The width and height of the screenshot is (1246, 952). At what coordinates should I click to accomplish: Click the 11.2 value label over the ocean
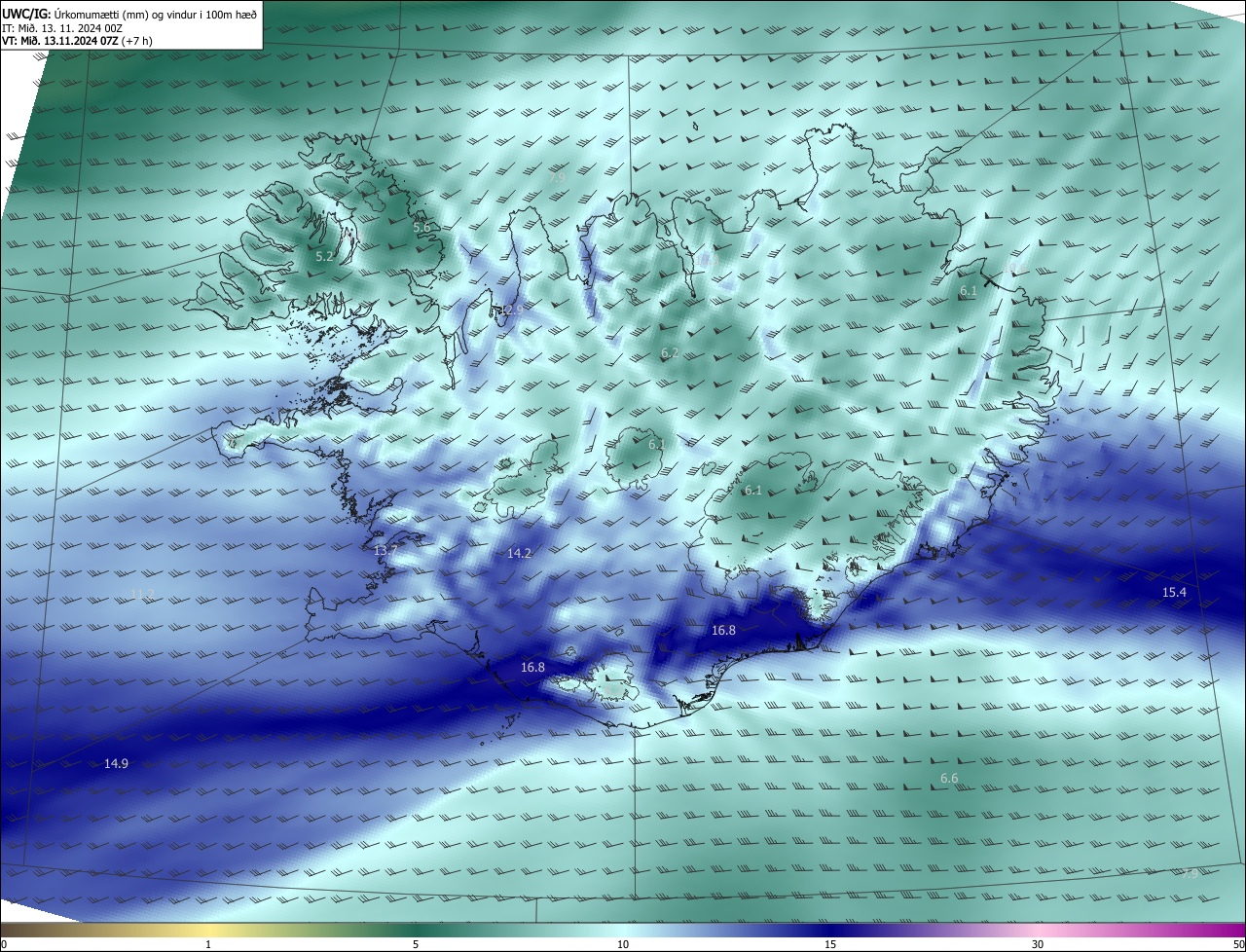[142, 594]
